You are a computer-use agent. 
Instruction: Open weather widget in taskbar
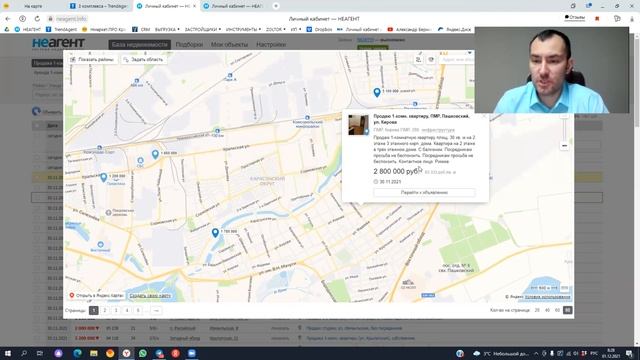pos(502,353)
